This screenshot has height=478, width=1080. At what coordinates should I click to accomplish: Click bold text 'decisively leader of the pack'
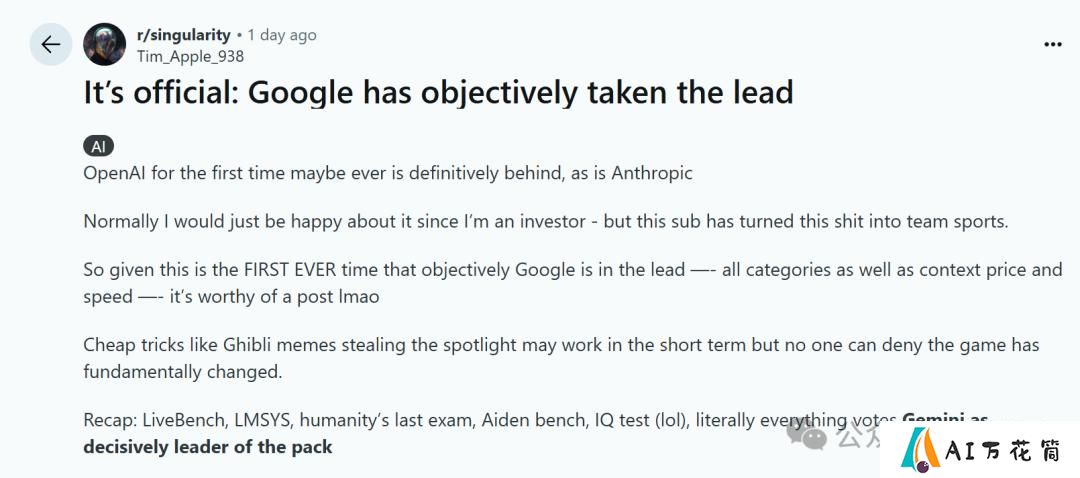click(208, 447)
